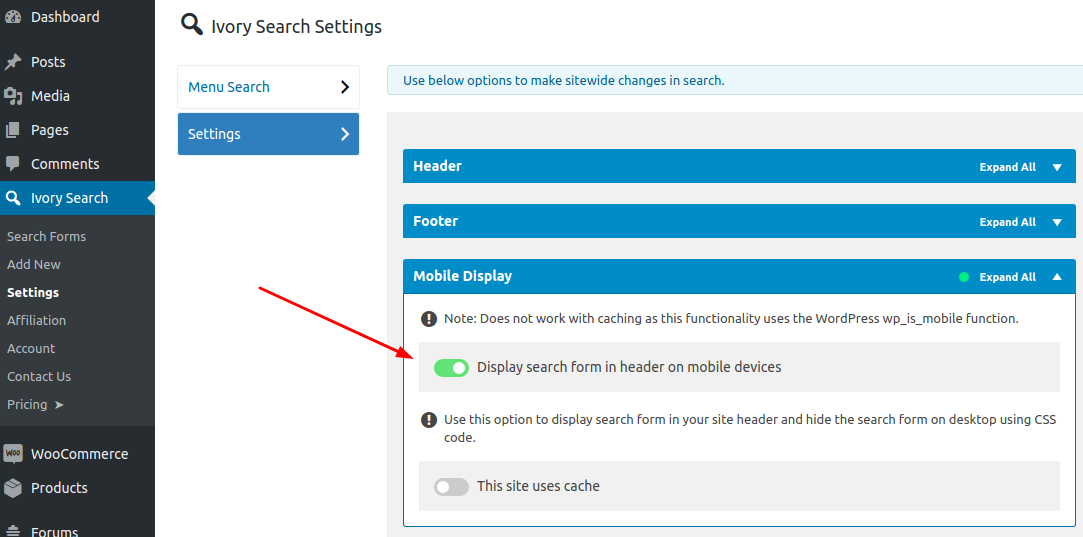The image size is (1083, 537).
Task: Click the Posts pushpin icon
Action: pos(12,62)
